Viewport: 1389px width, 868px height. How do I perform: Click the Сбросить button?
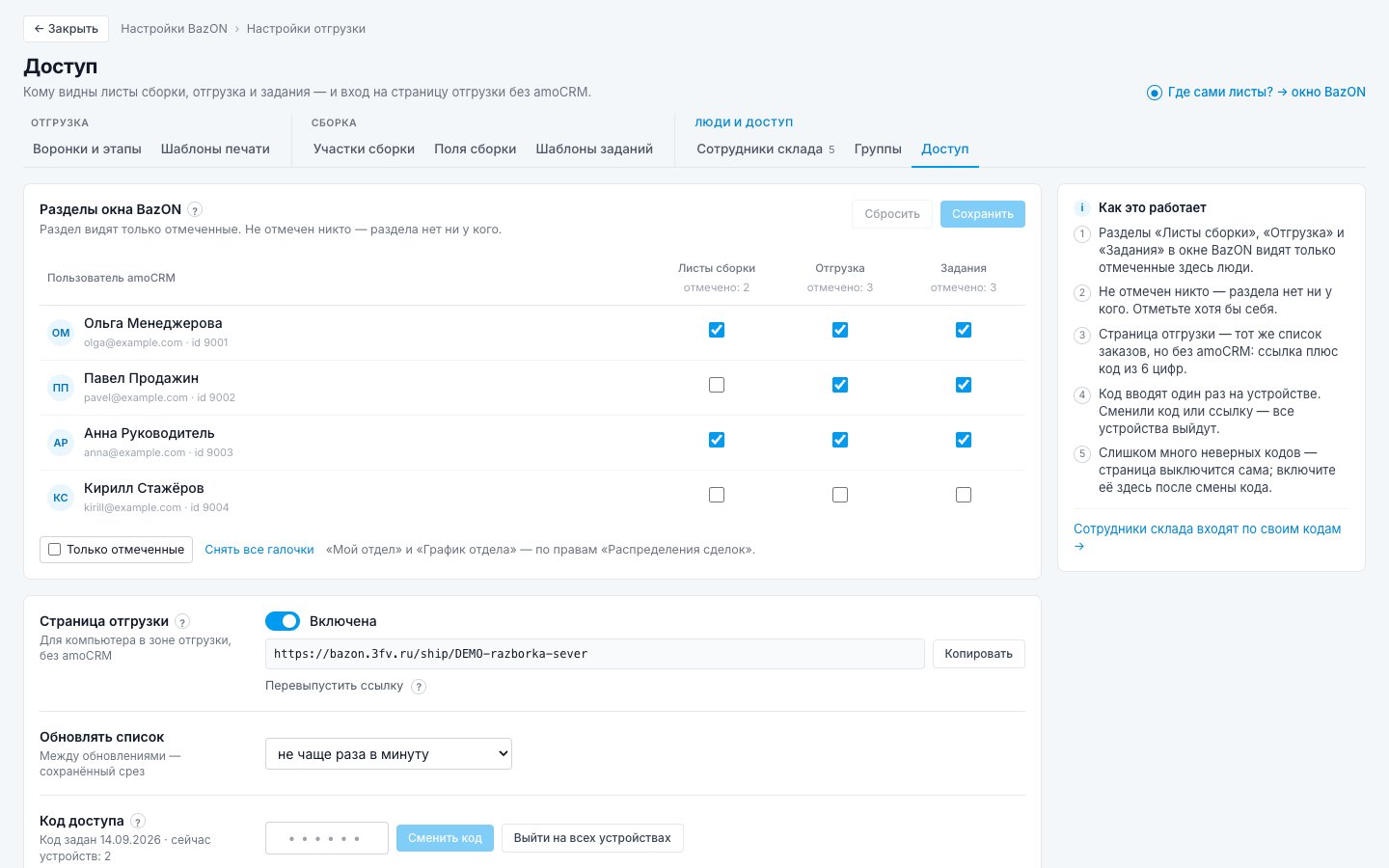point(892,214)
